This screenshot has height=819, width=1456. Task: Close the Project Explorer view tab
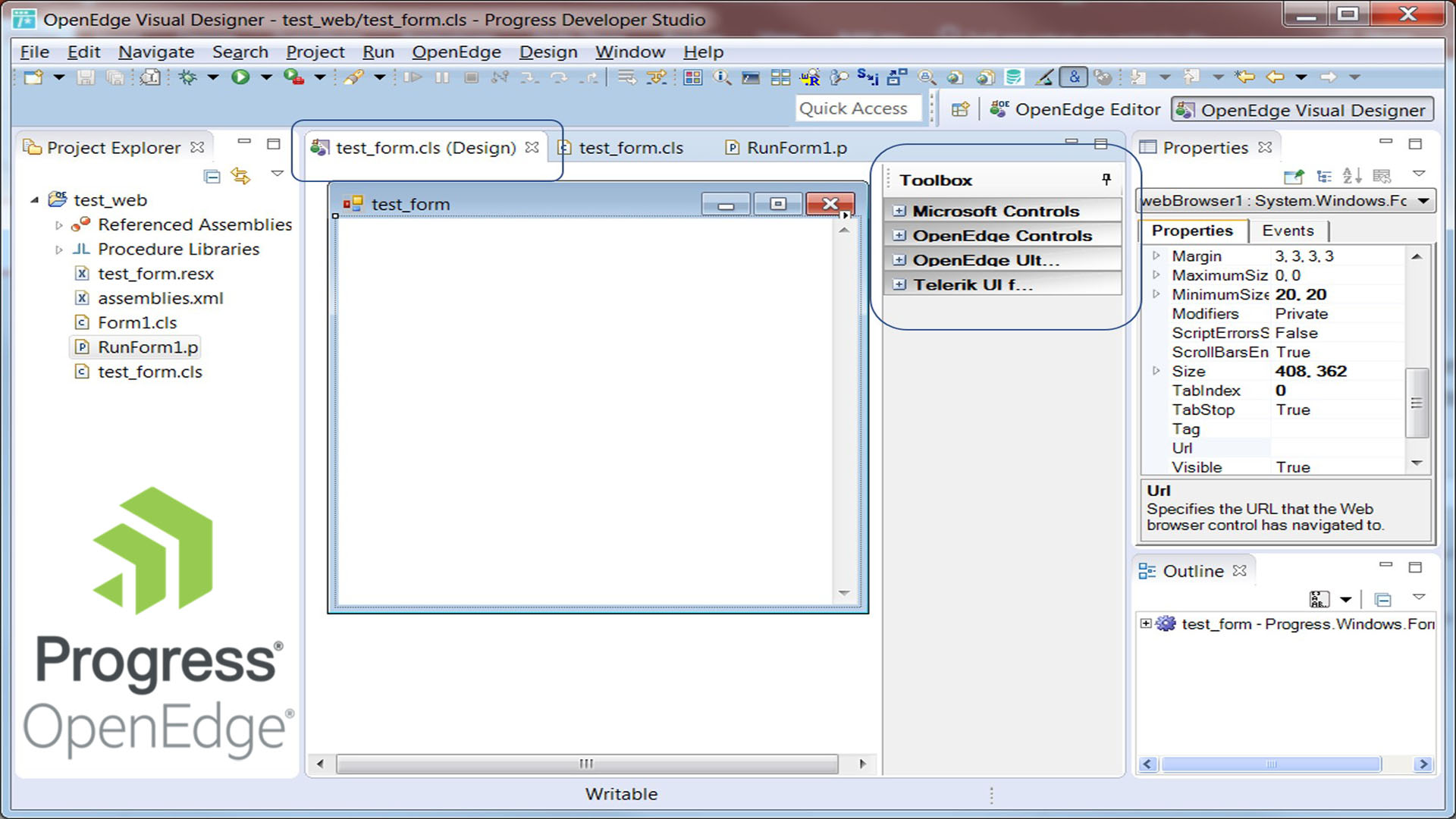pos(198,147)
